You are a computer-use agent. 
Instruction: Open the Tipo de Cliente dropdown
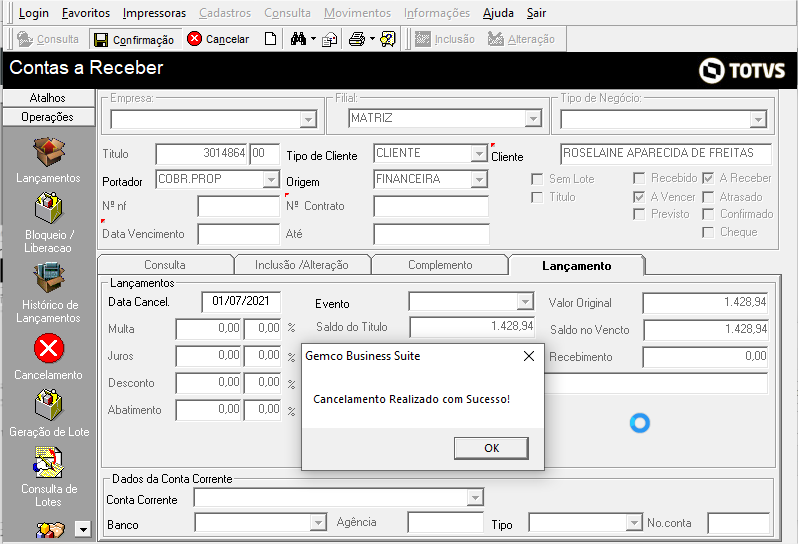pyautogui.click(x=479, y=153)
